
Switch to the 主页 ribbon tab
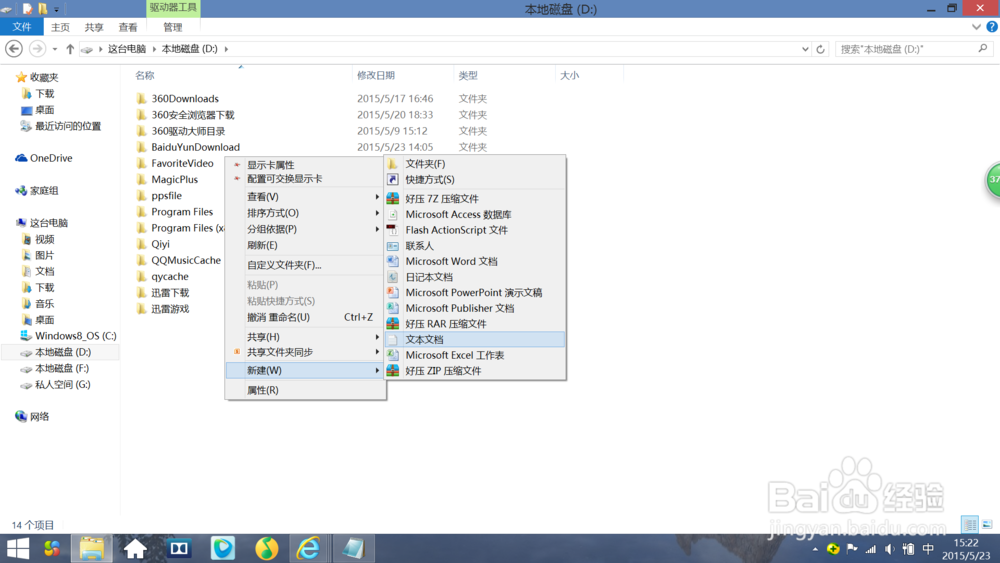(61, 27)
